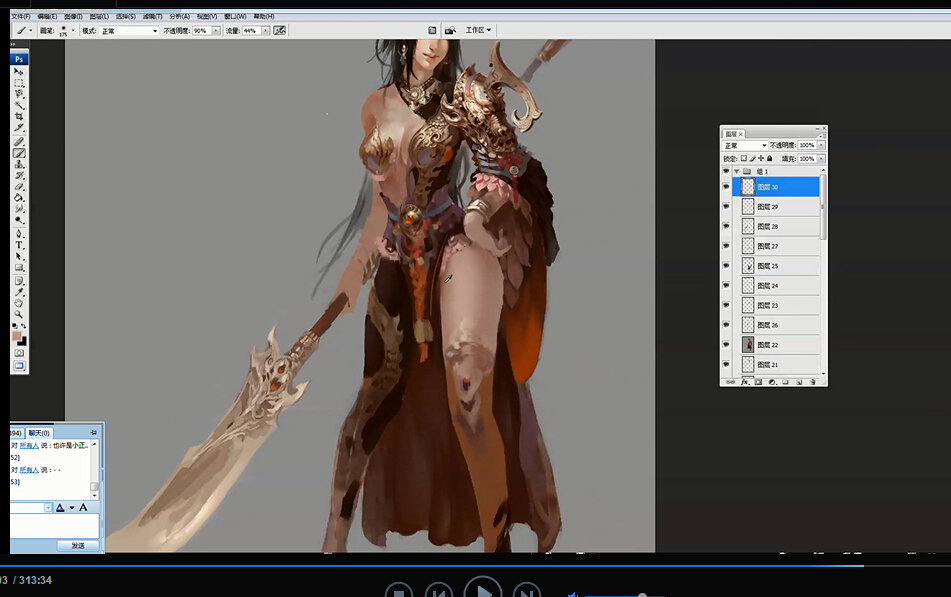Screen dimensions: 951x597
Task: Toggle visibility of layer 图层 22
Action: (x=727, y=345)
